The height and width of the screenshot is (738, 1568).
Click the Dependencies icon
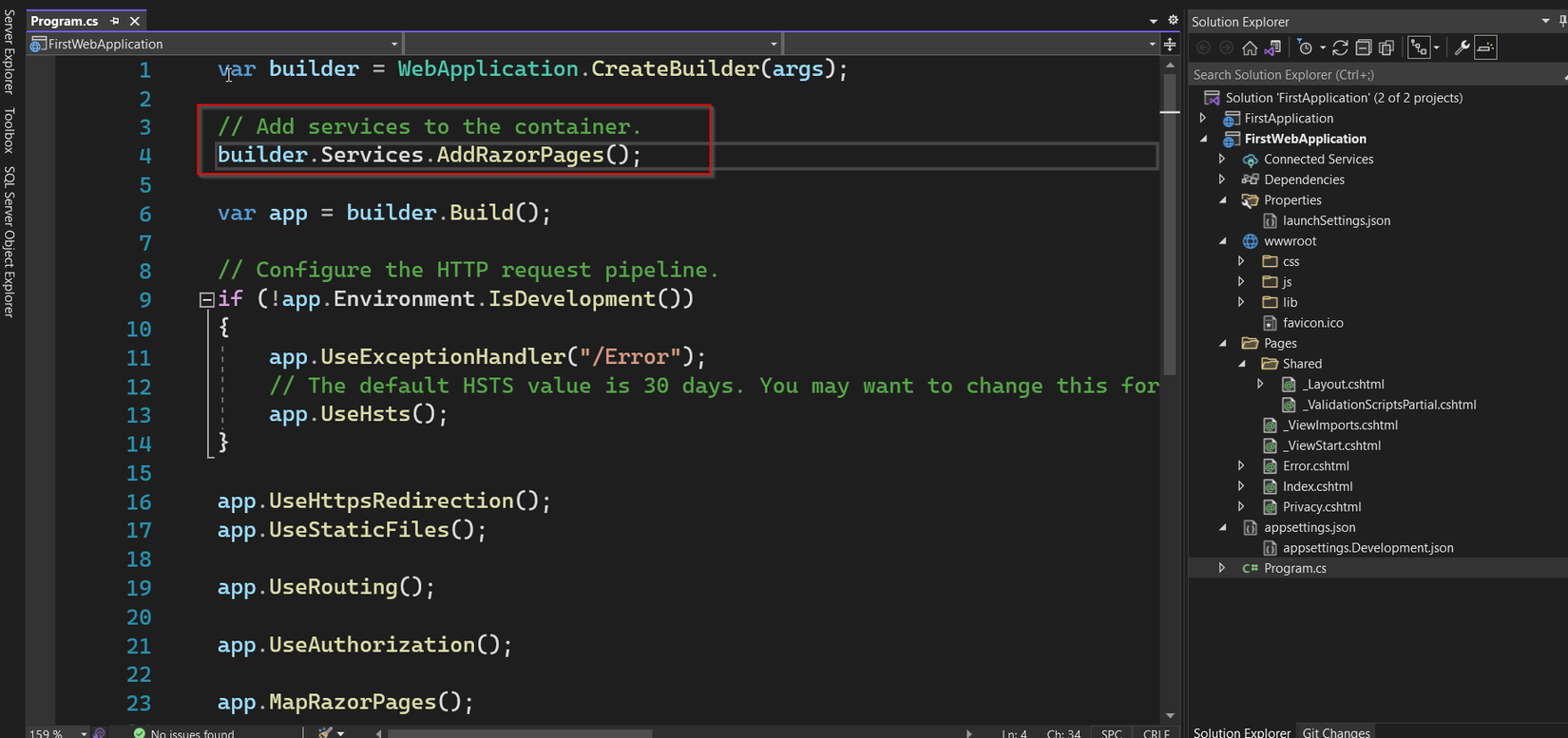(x=1251, y=180)
